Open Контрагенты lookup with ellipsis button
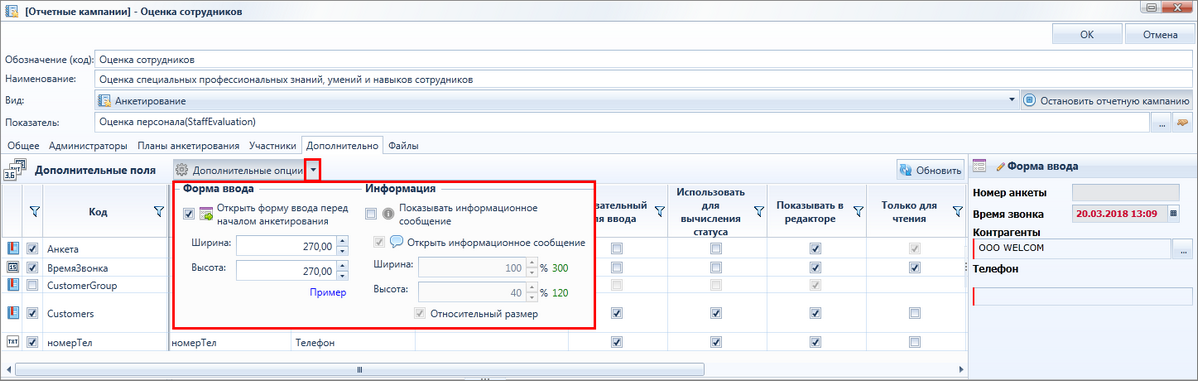Viewport: 1198px width, 381px height. tap(1183, 249)
